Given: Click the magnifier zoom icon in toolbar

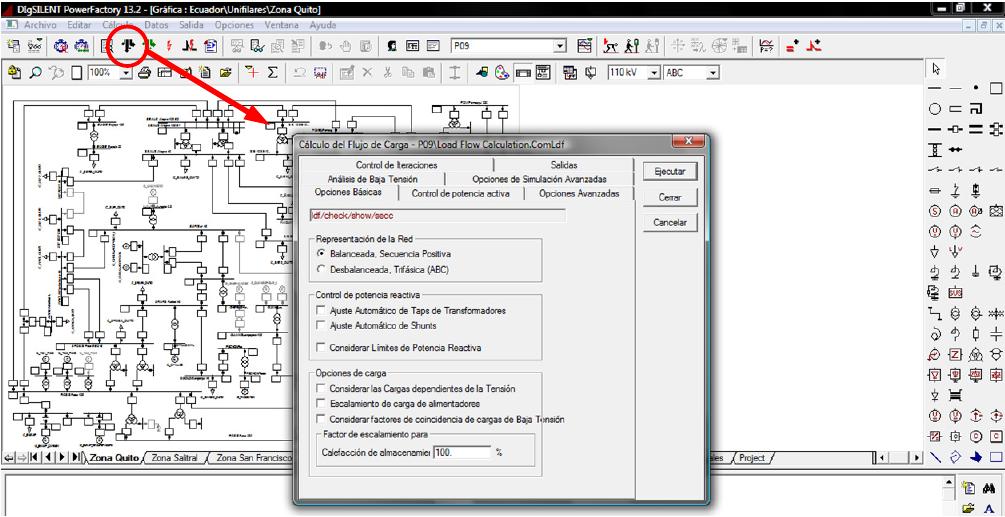Looking at the screenshot, I should point(36,73).
